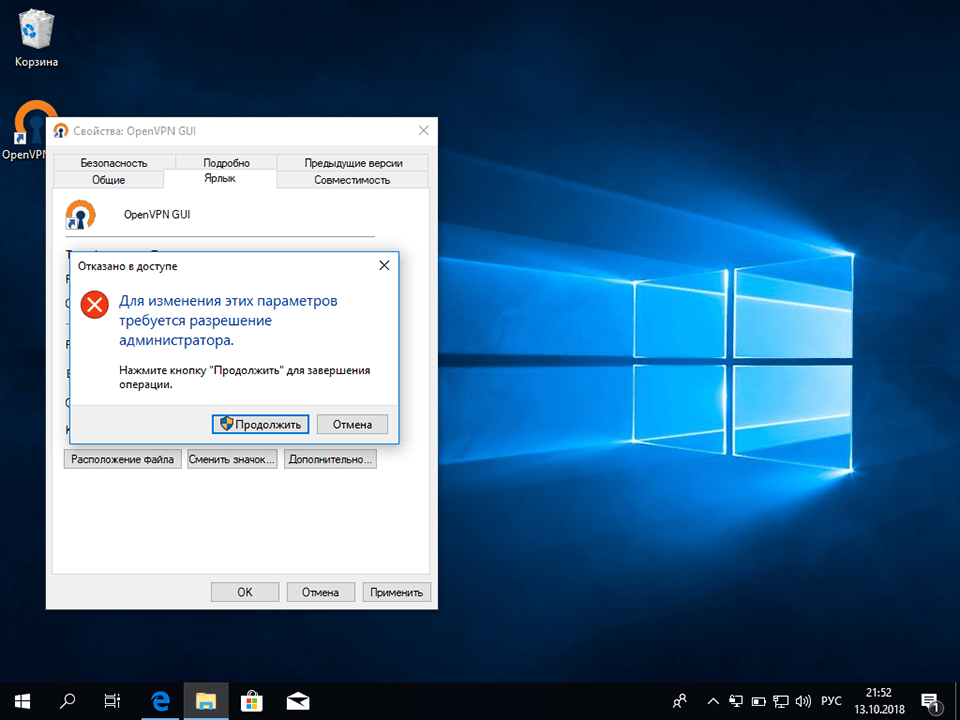Switch to the Совместимость tab
This screenshot has width=960, height=720.
(352, 180)
